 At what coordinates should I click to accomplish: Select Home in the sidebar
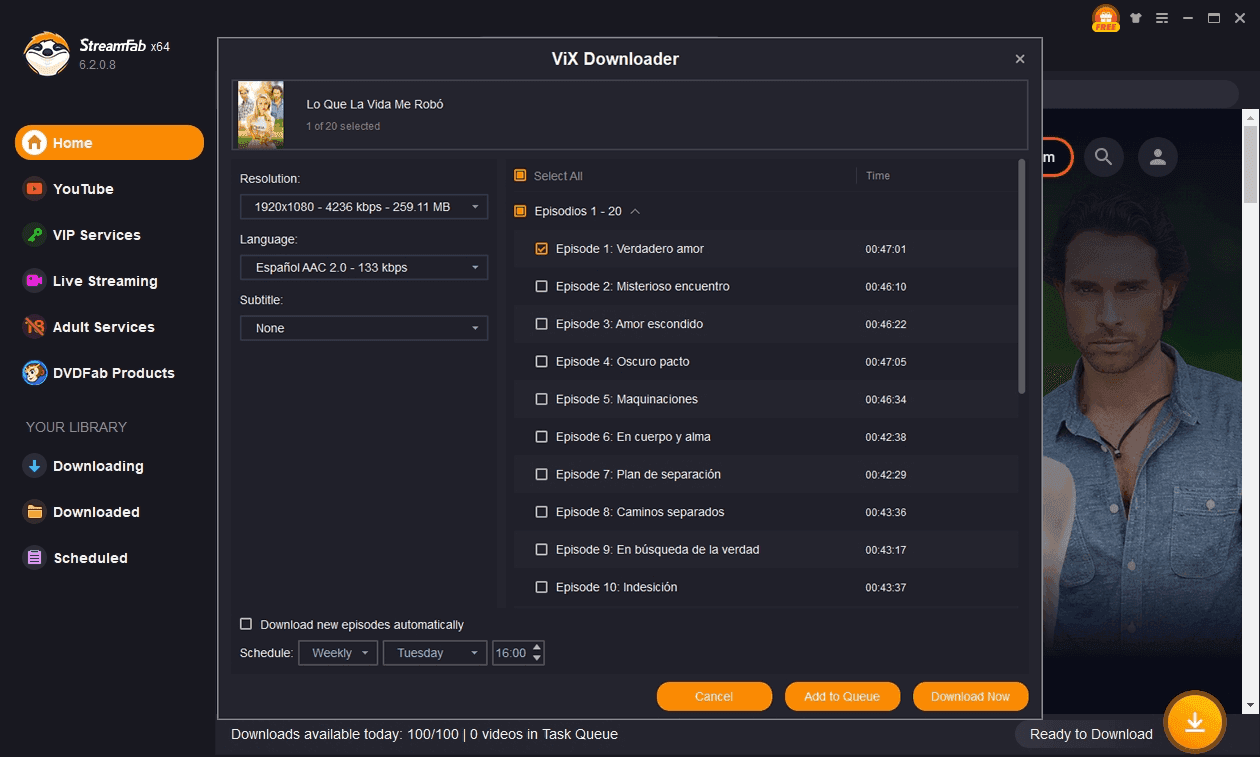point(109,143)
